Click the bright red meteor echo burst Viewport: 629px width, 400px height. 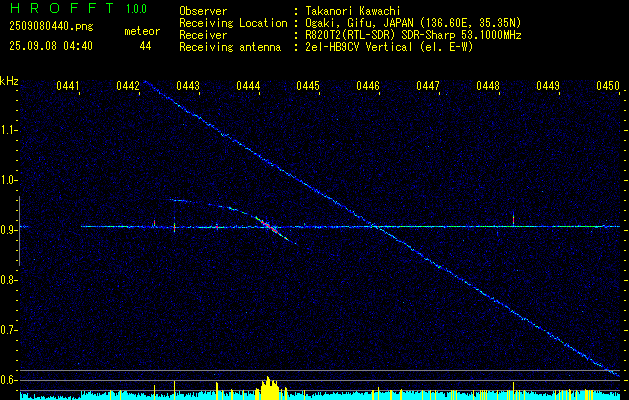(270, 226)
